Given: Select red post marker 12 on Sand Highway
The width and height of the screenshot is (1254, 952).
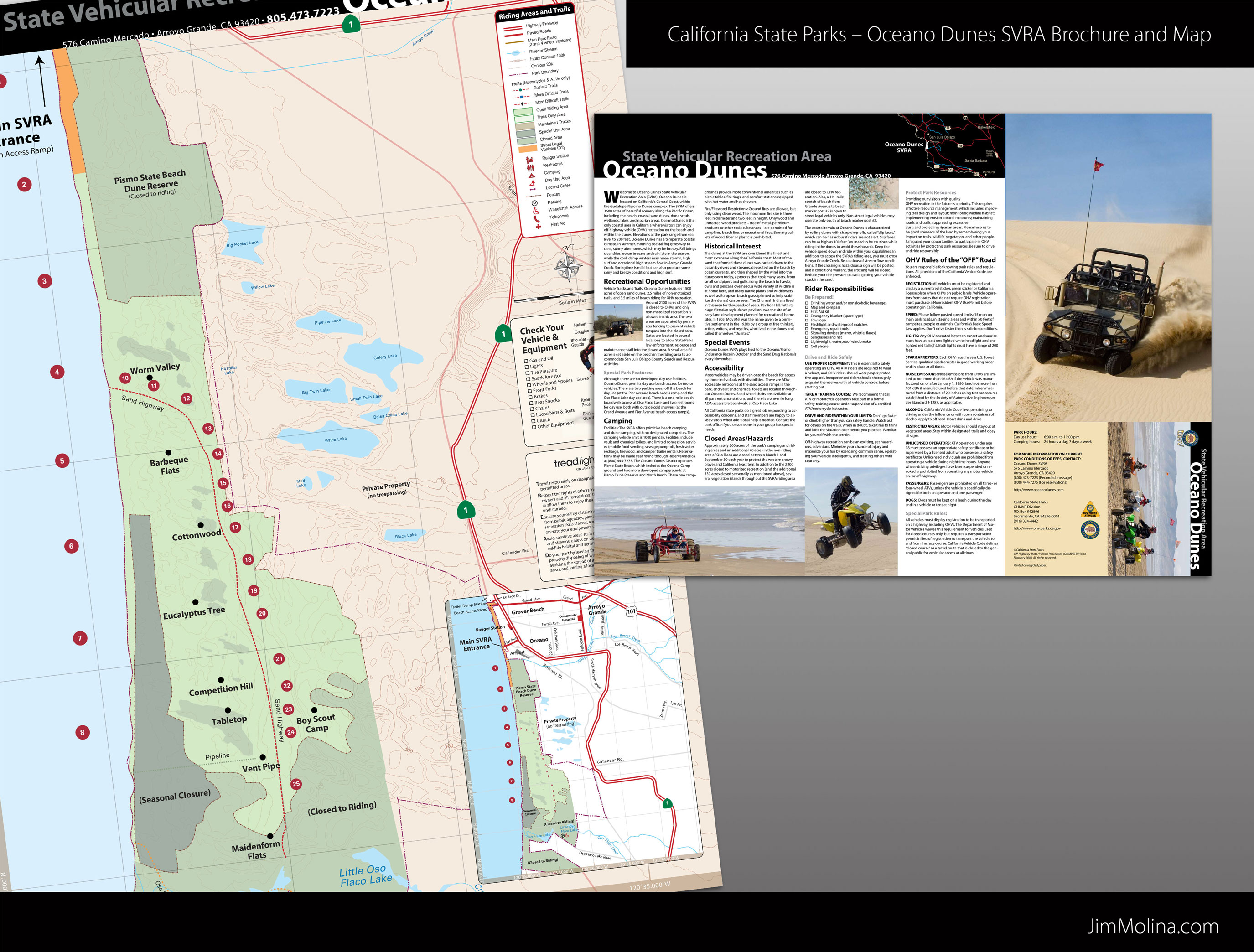Looking at the screenshot, I should 187,398.
